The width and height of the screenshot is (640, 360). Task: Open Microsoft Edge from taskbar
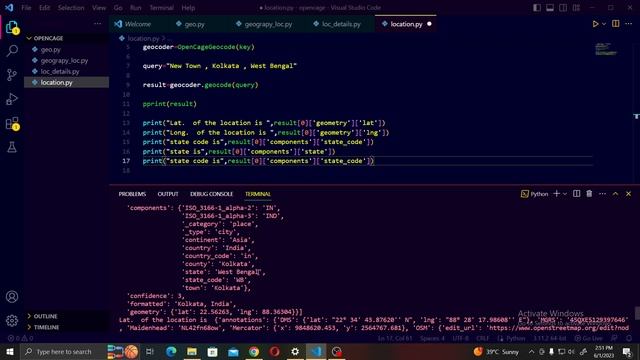pyautogui.click(x=171, y=351)
